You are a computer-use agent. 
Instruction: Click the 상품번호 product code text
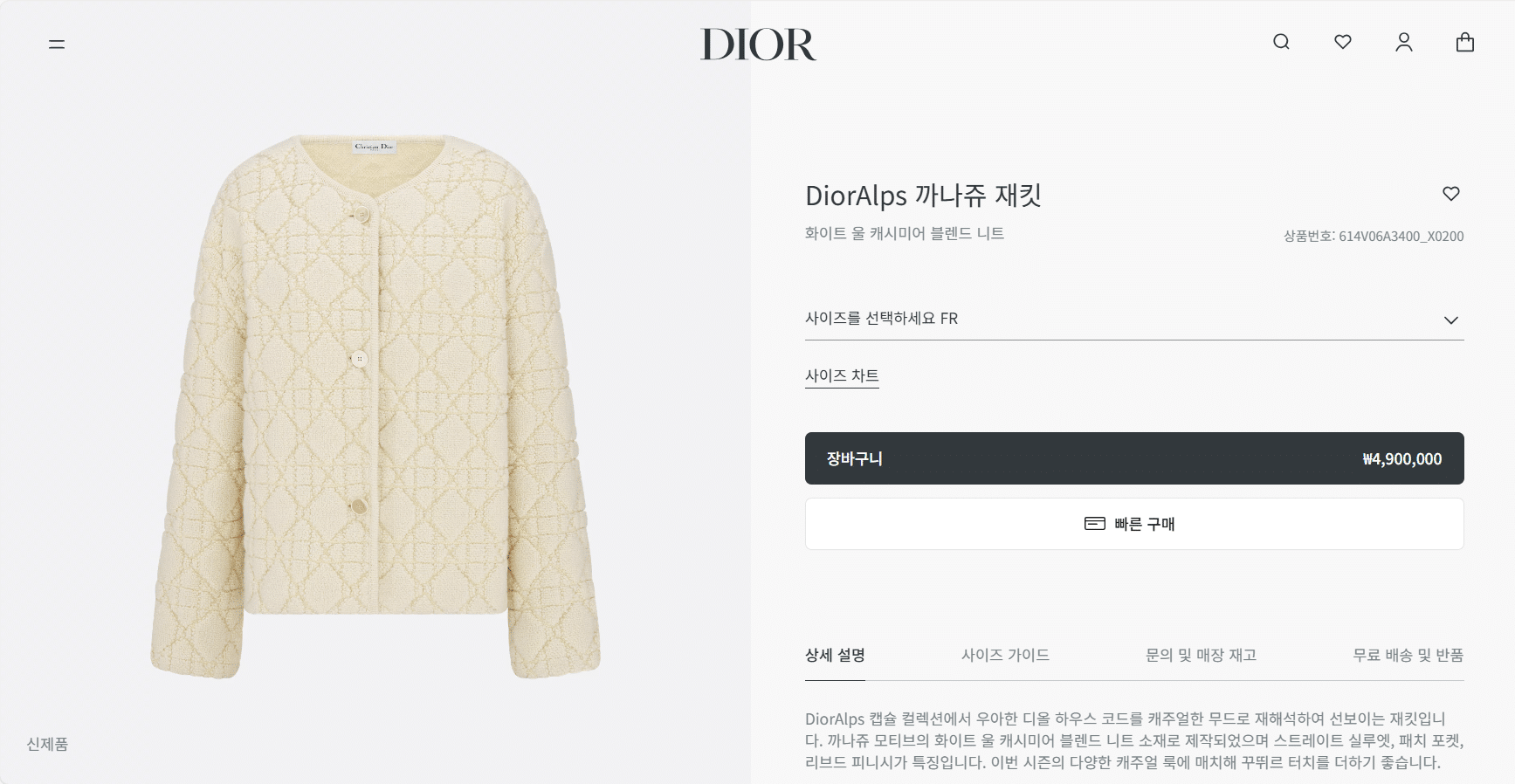tap(1374, 236)
